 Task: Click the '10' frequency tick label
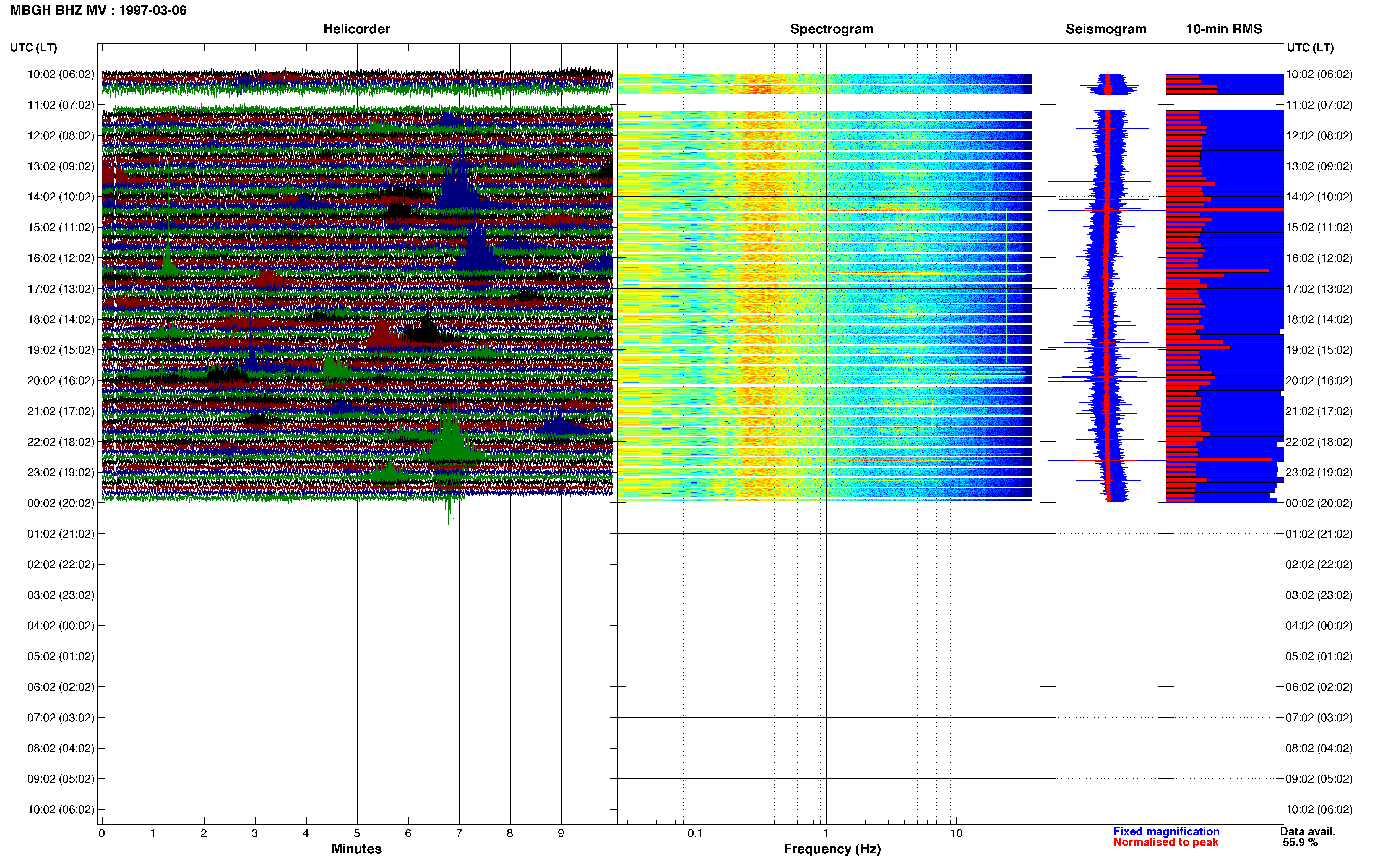[956, 833]
